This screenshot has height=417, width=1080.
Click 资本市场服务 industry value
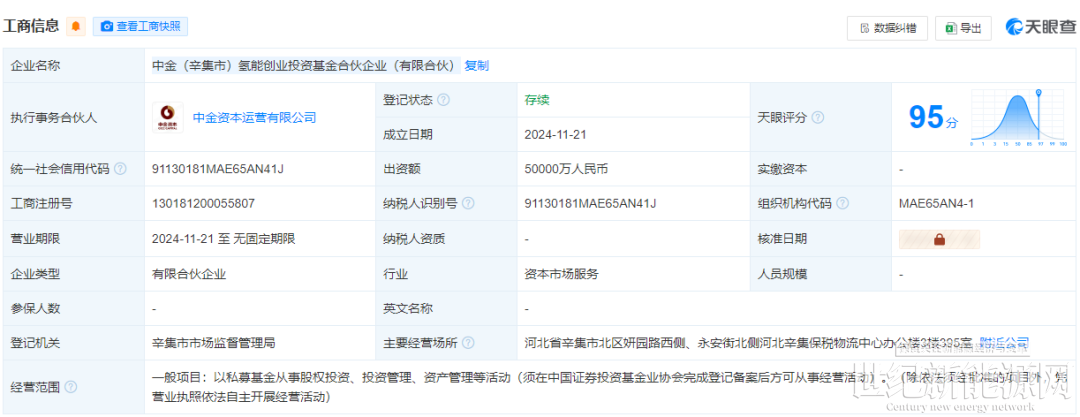coord(562,274)
